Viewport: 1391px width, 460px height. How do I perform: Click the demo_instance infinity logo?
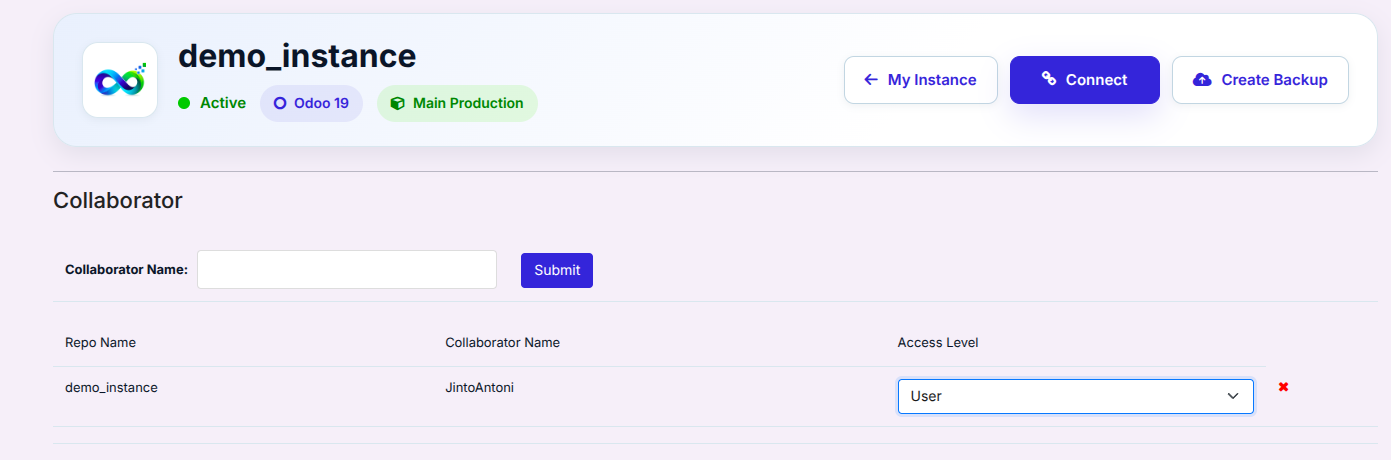pos(120,80)
